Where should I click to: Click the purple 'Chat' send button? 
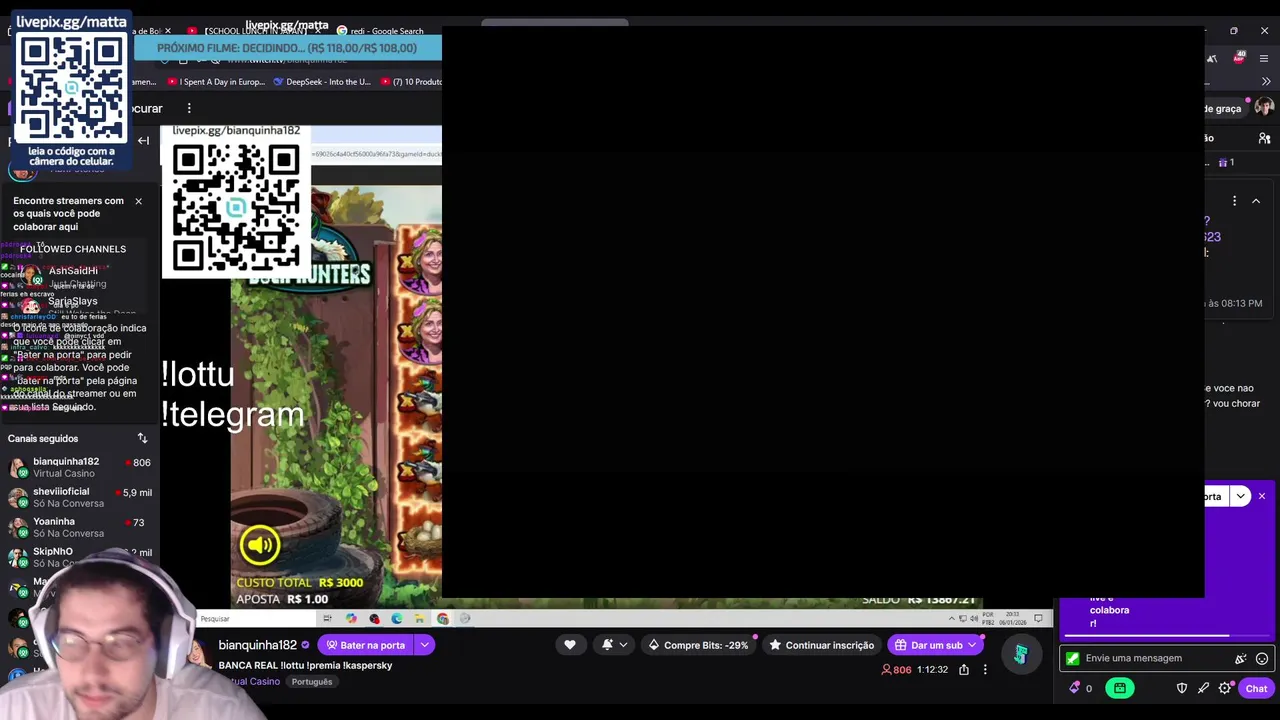(x=1256, y=688)
